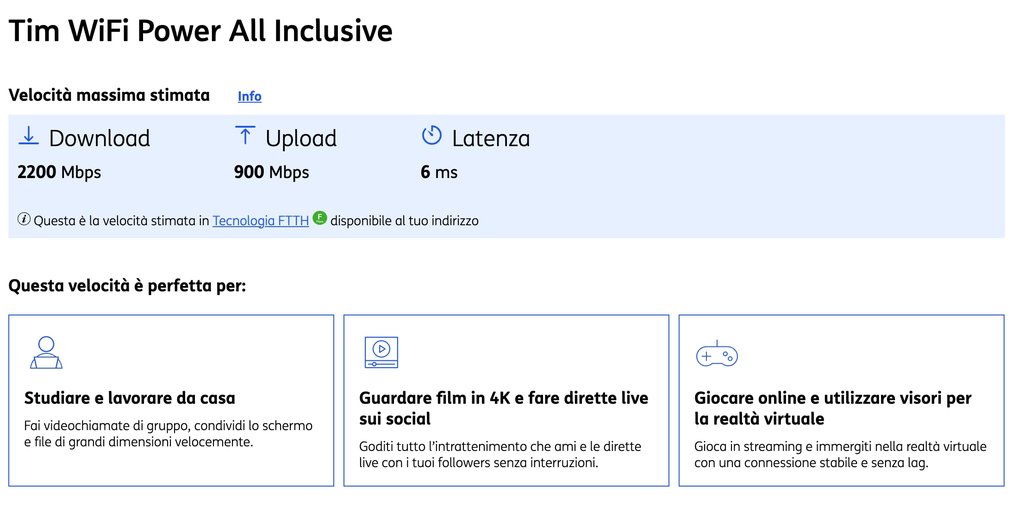Click the Latenza clock icon

tap(432, 136)
